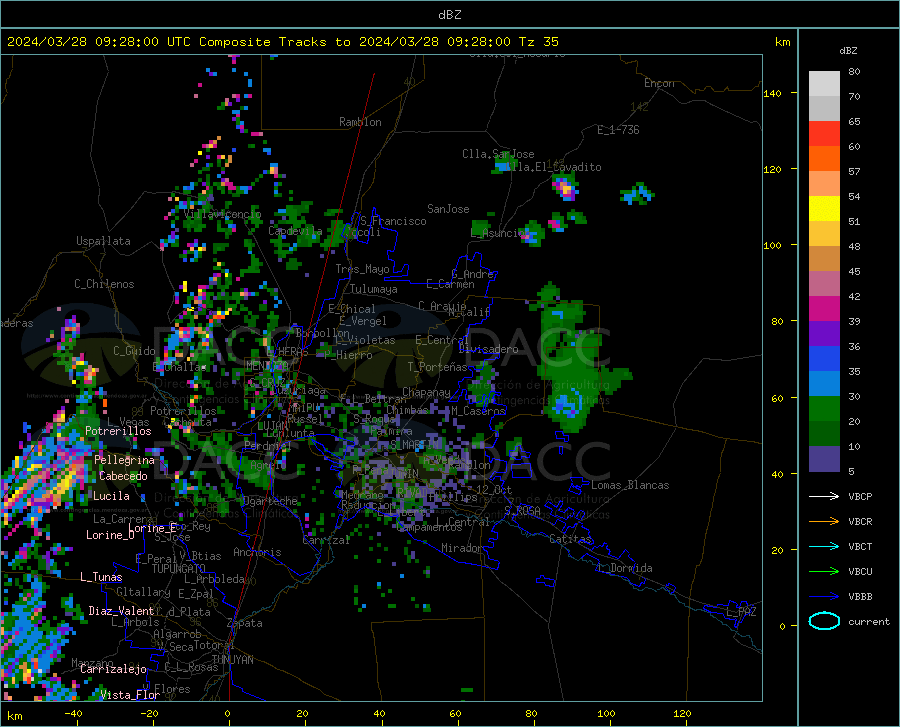The width and height of the screenshot is (900, 727).
Task: Click the cyan 'current' ellipse legend icon
Action: click(x=824, y=621)
